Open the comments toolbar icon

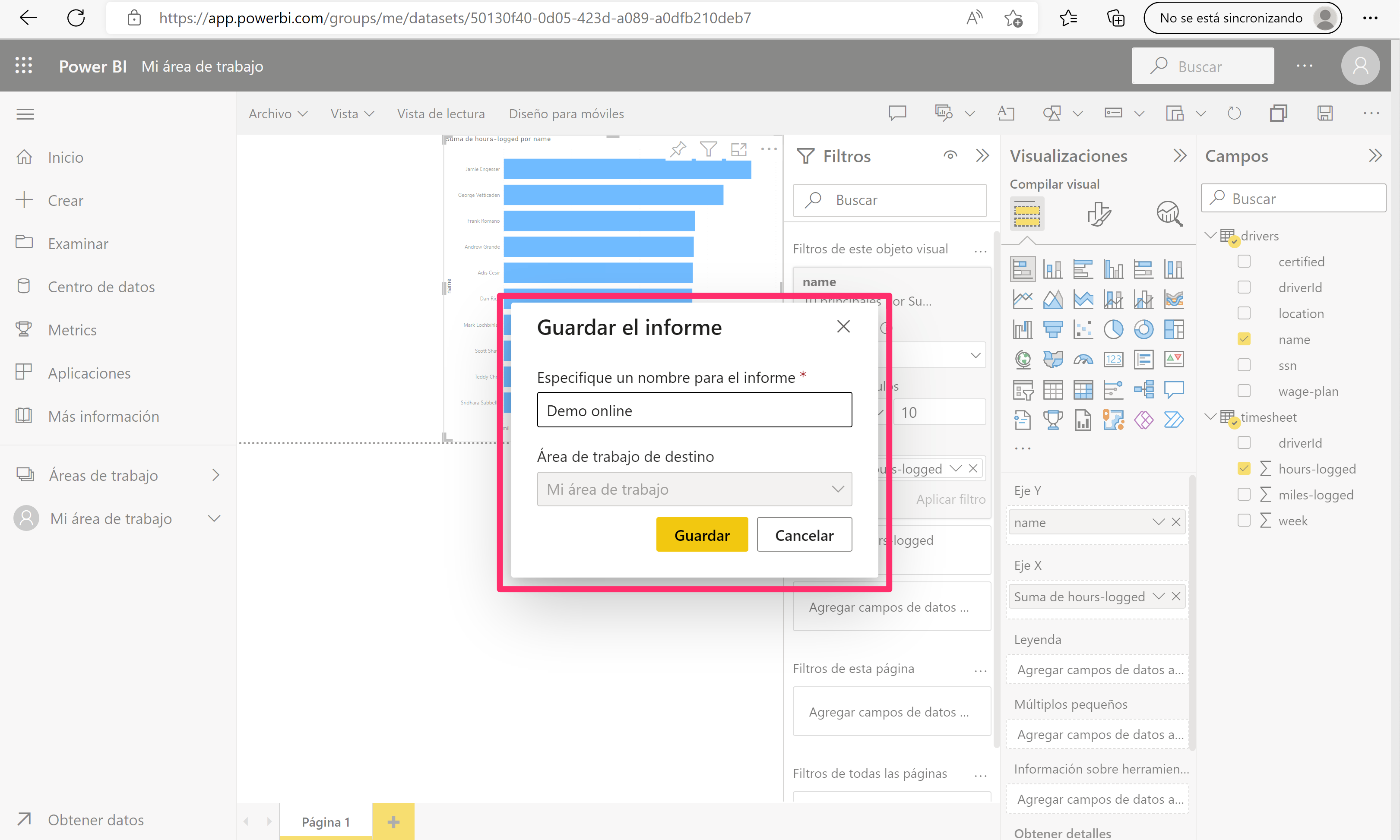(897, 113)
